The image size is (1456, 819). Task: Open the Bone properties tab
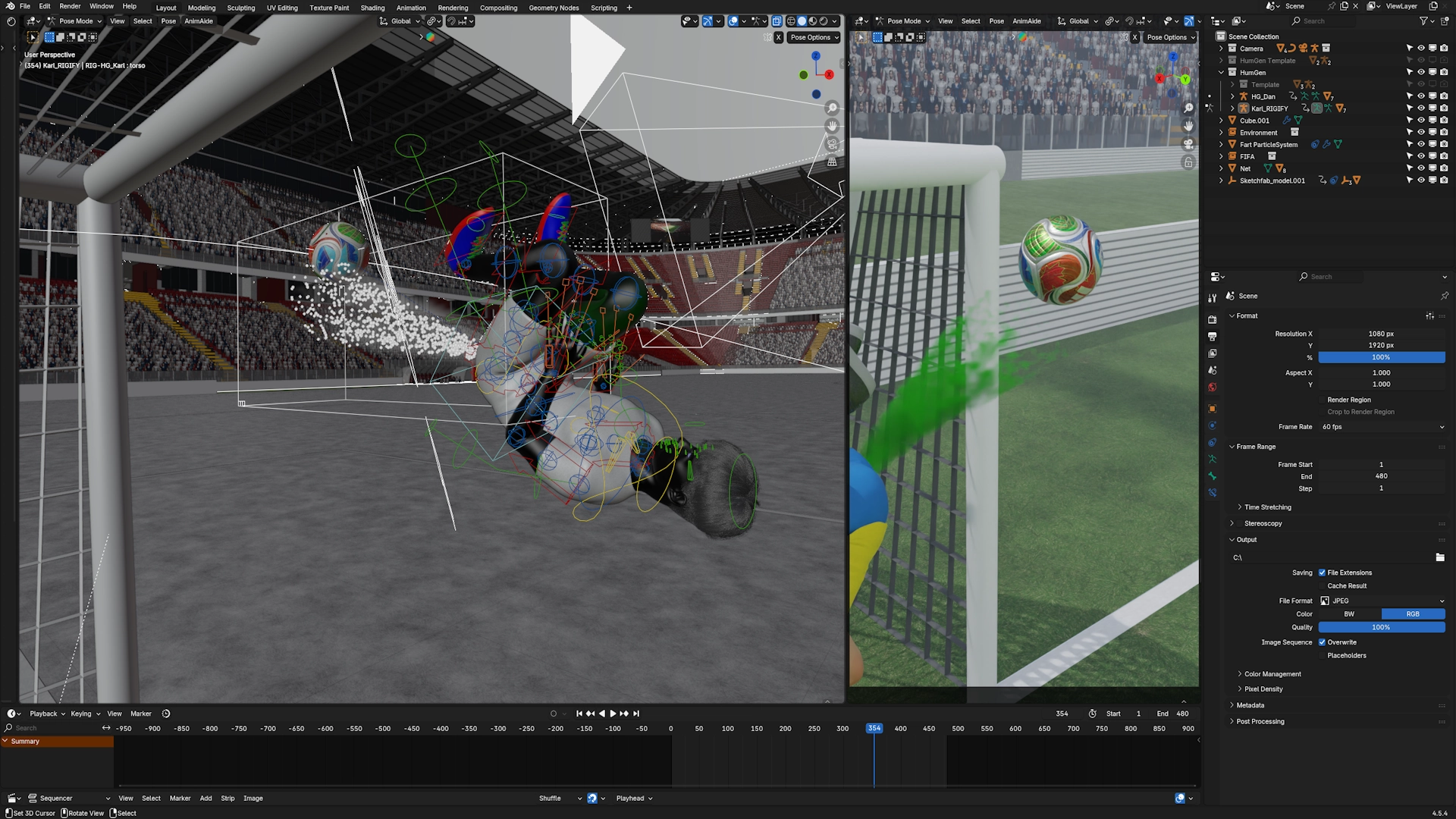tap(1212, 476)
